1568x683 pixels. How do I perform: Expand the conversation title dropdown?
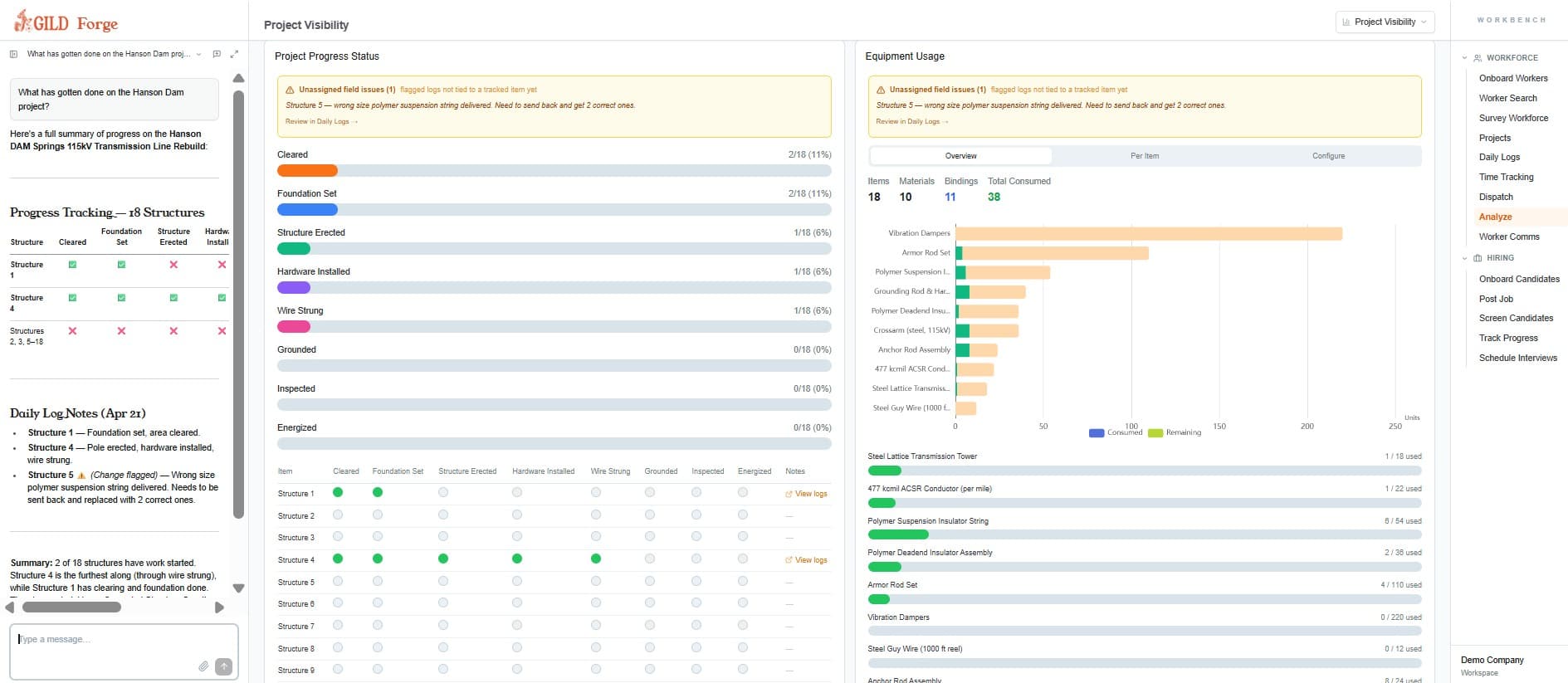[198, 54]
